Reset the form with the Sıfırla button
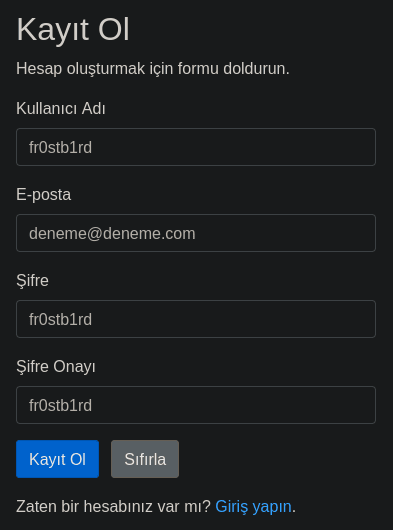 [x=145, y=459]
